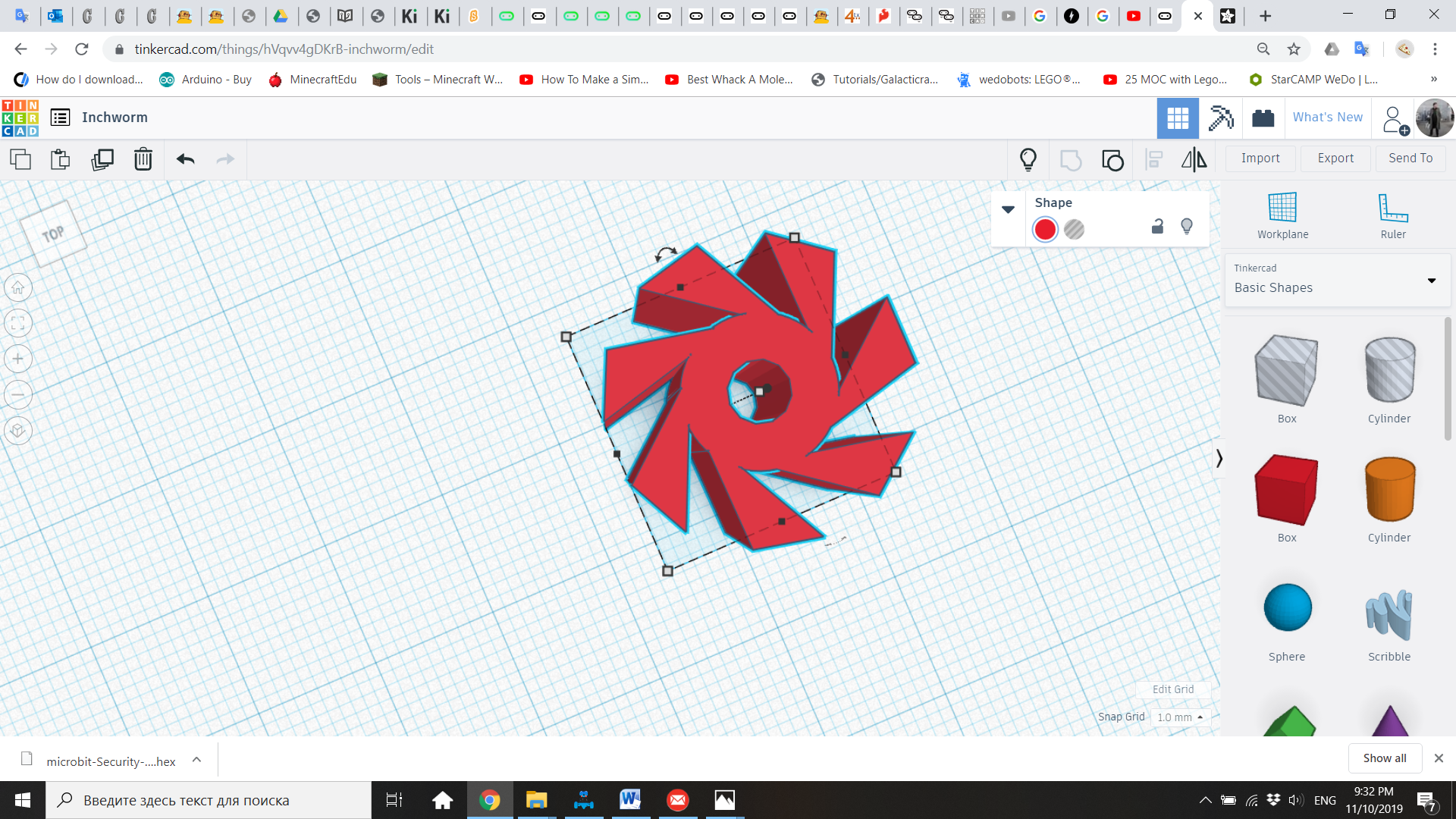Click the Delete trash can icon
Screen dimensions: 1456x819
click(143, 159)
